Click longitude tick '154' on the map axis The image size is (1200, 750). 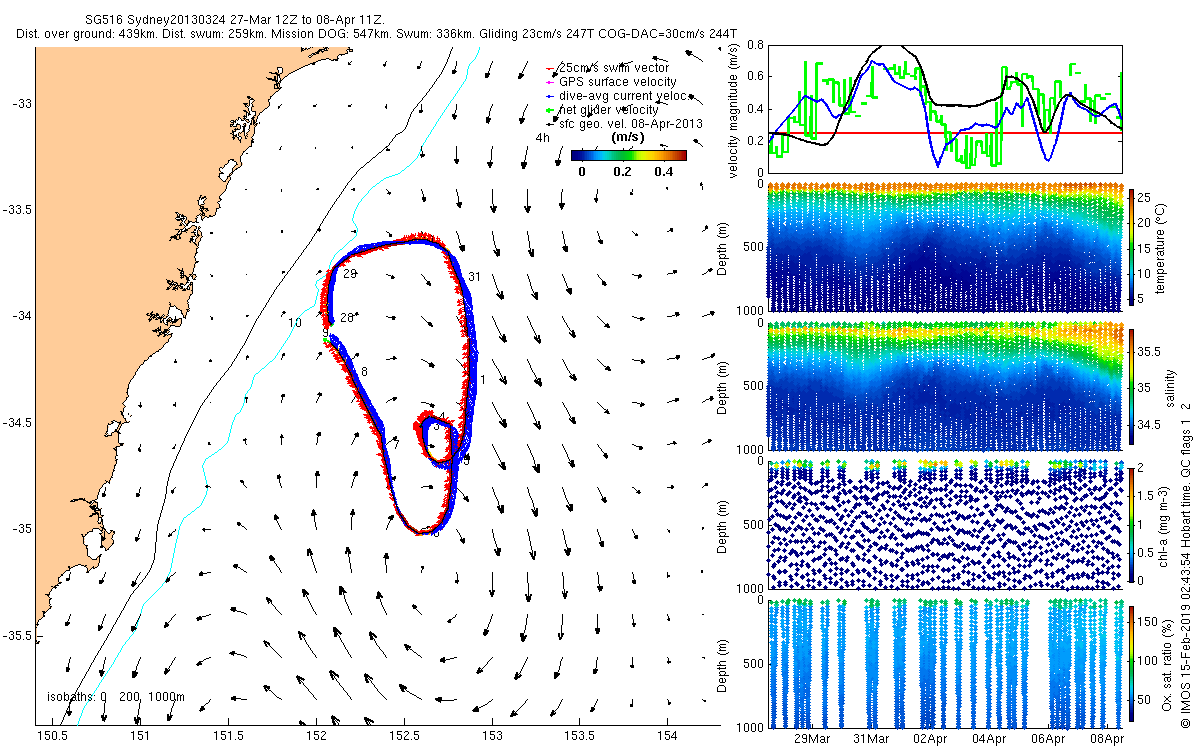pyautogui.click(x=668, y=737)
